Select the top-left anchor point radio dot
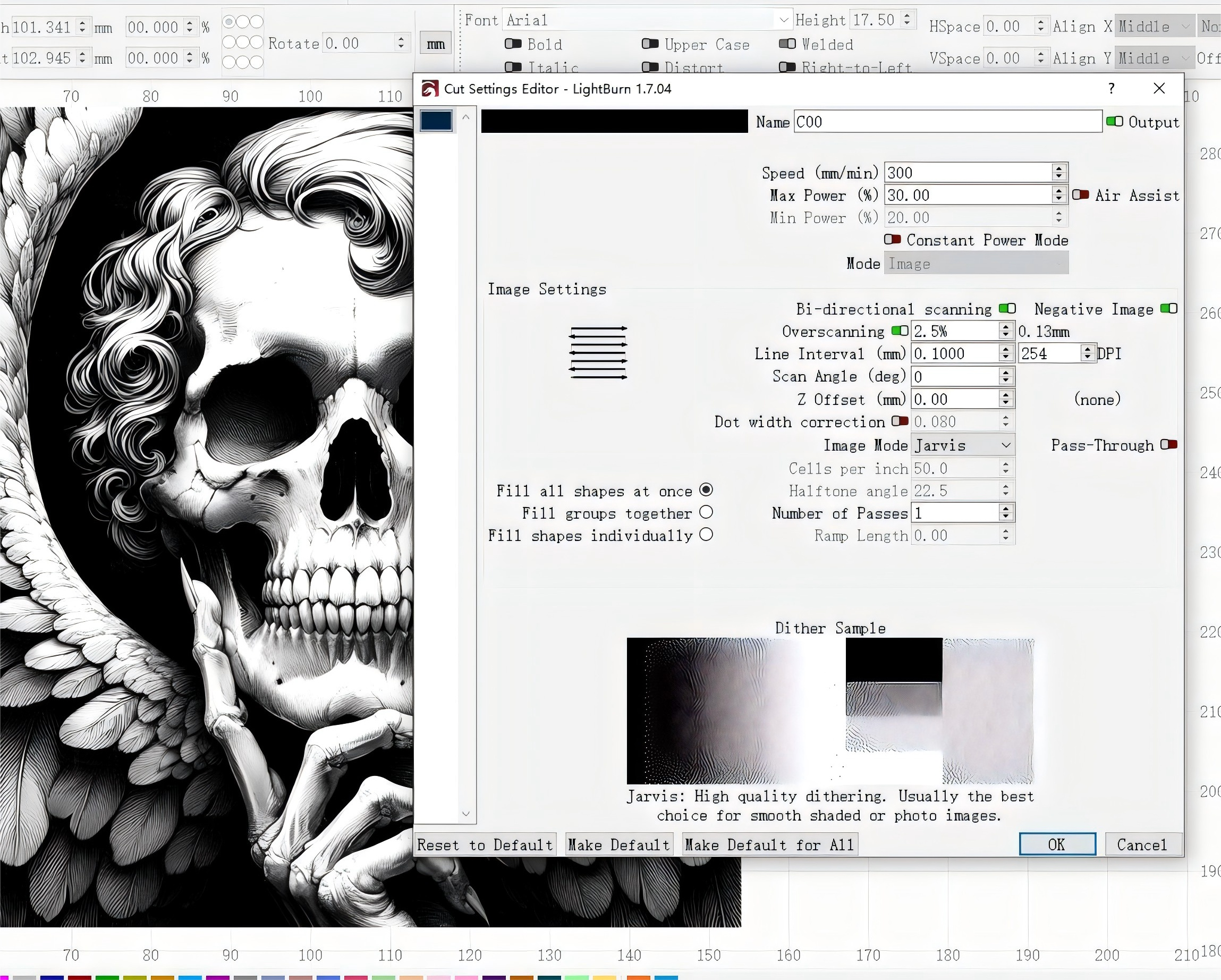The image size is (1221, 980). (229, 22)
